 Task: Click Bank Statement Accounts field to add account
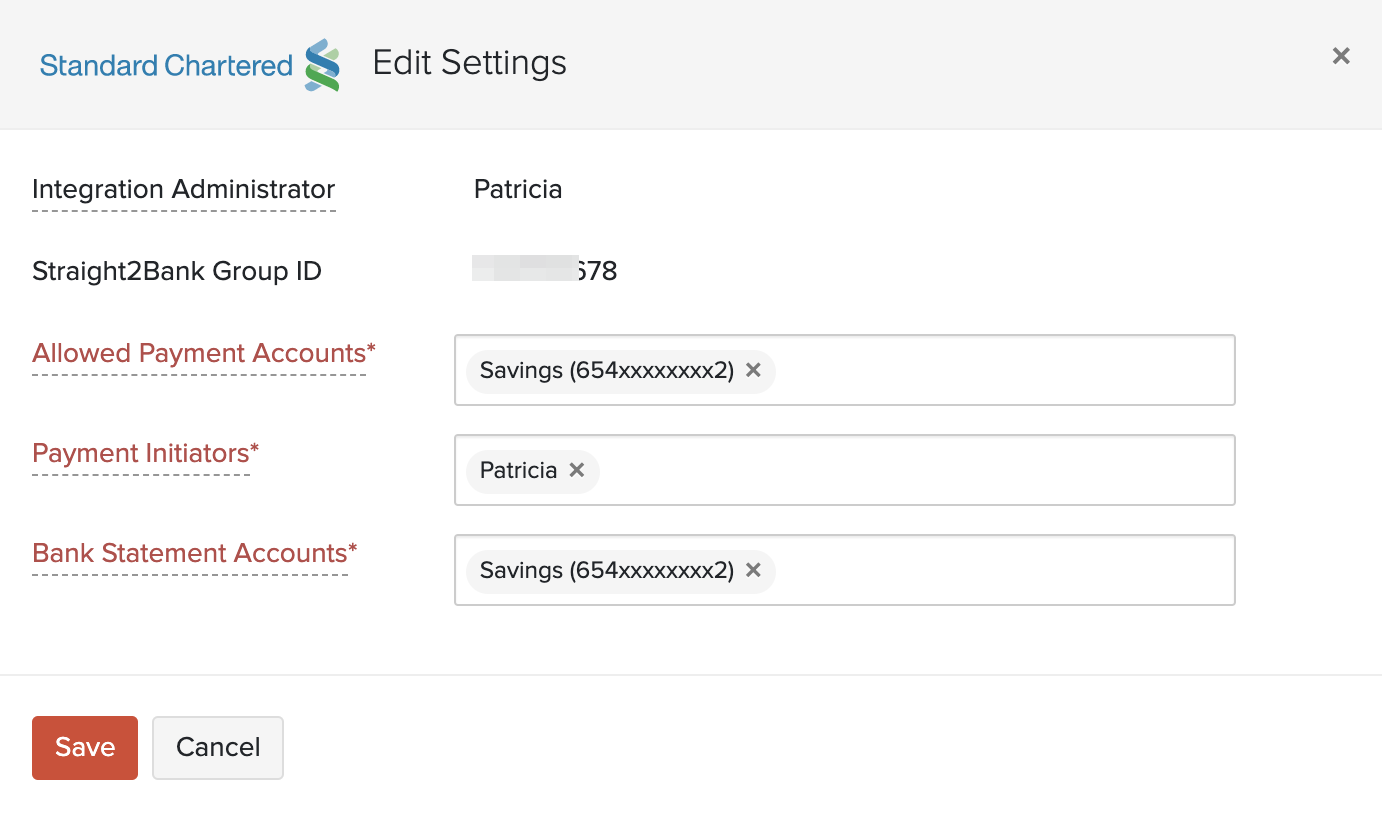pyautogui.click(x=1000, y=570)
